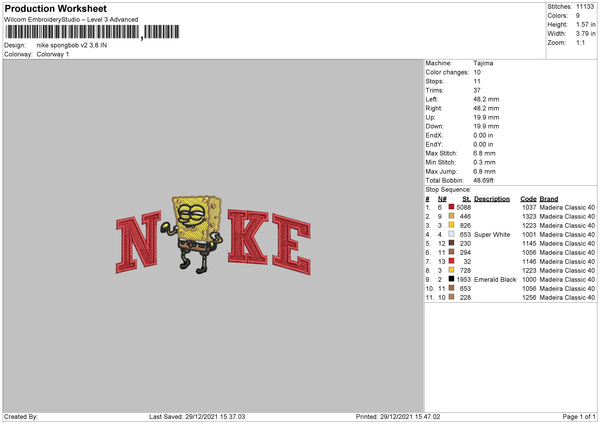Select 'Wilcom EmbroideryStudio – Level 3 Advanced' text
This screenshot has width=600, height=424.
71,20
